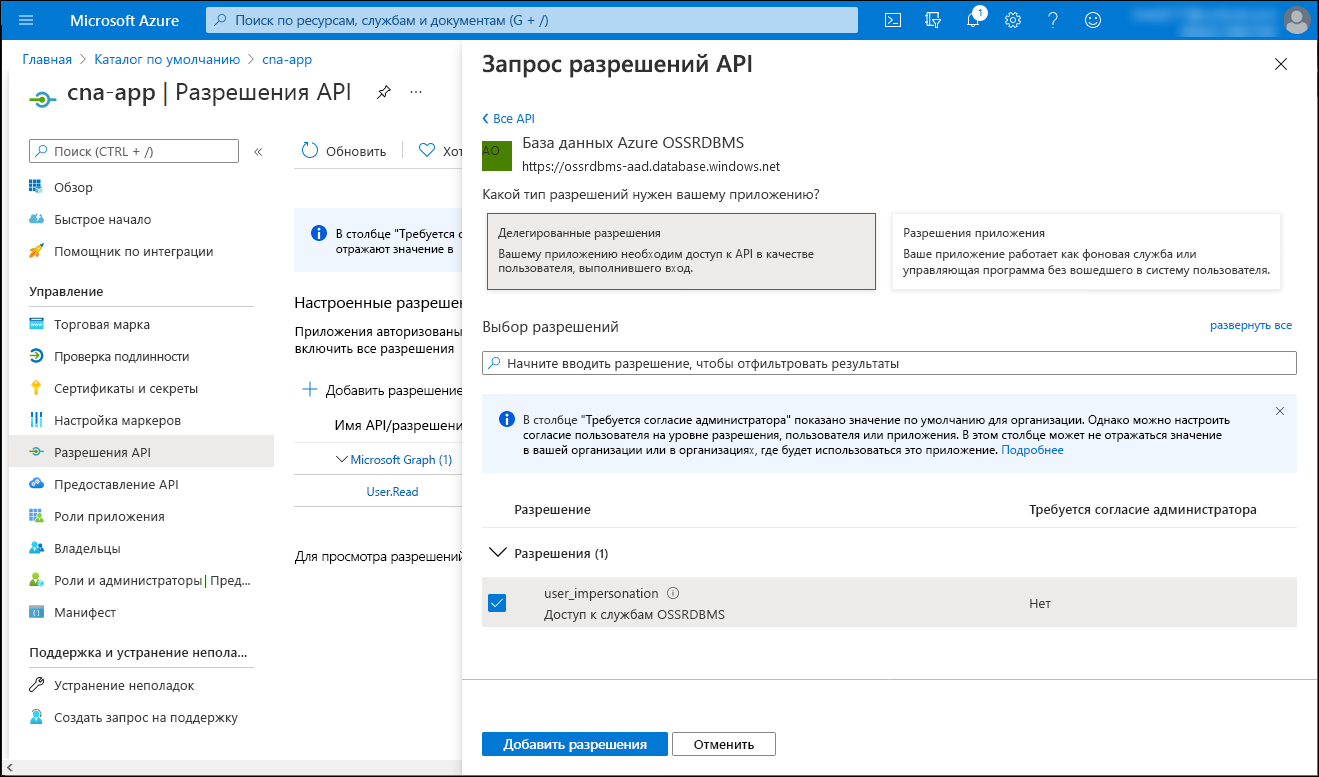Collapse the Разрешения (1) group
This screenshot has width=1319, height=777.
(497, 553)
